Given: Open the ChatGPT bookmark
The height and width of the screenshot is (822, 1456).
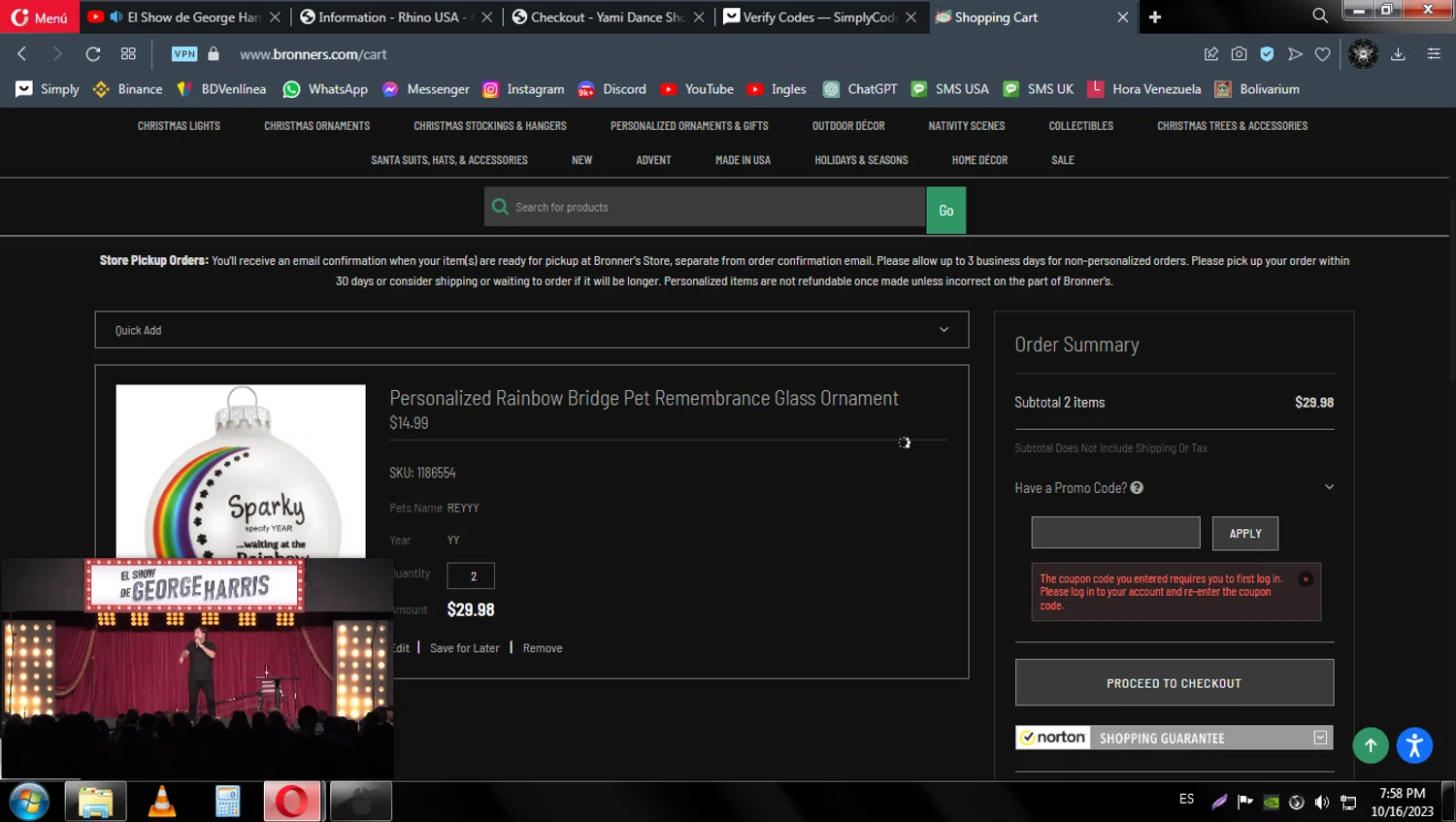Looking at the screenshot, I should pyautogui.click(x=860, y=89).
